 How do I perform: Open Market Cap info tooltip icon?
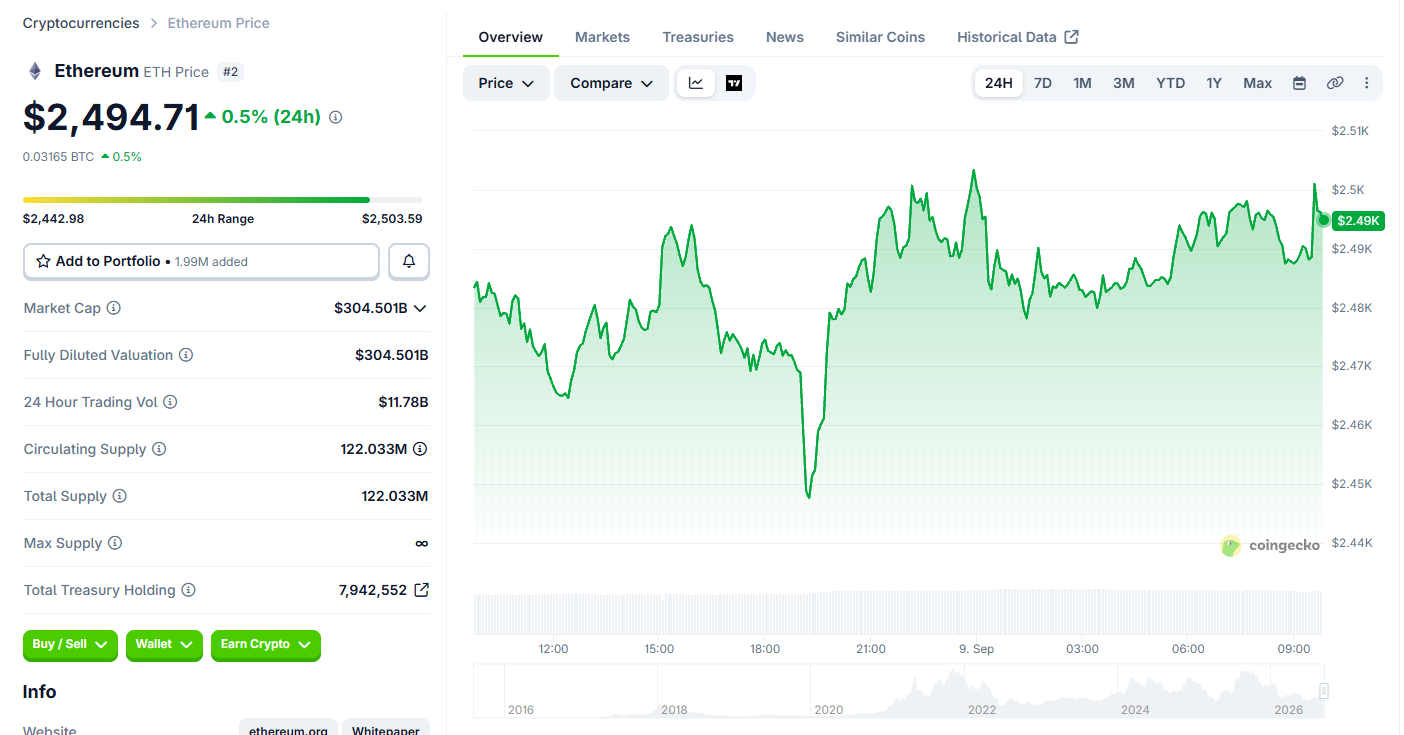(x=114, y=308)
